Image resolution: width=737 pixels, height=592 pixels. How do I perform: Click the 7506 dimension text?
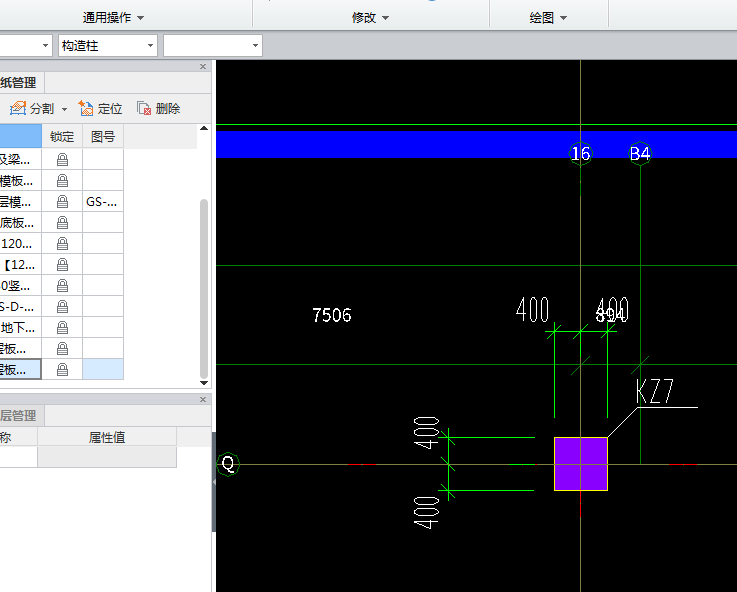tap(332, 315)
